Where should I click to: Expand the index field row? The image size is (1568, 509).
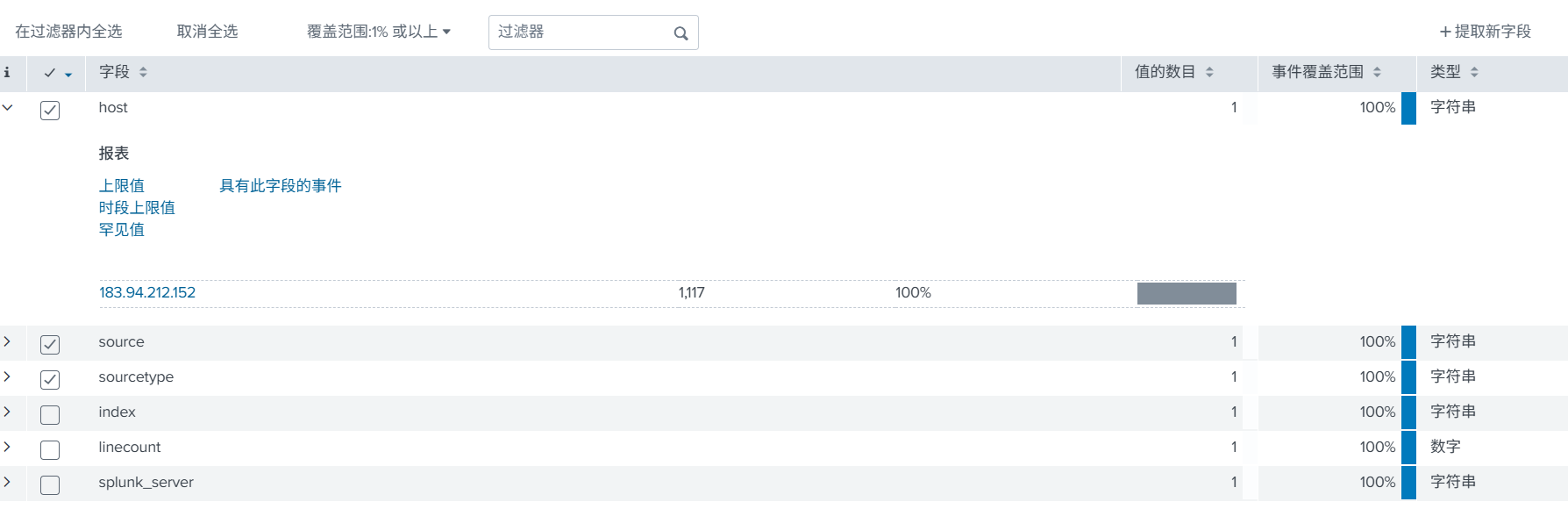pyautogui.click(x=8, y=412)
